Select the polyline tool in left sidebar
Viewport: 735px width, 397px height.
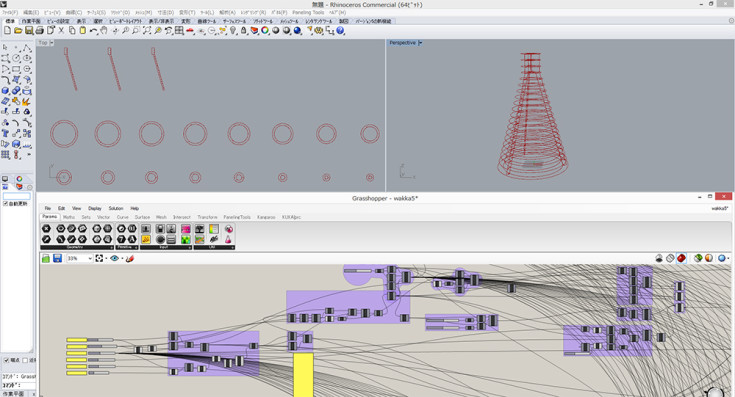click(27, 47)
